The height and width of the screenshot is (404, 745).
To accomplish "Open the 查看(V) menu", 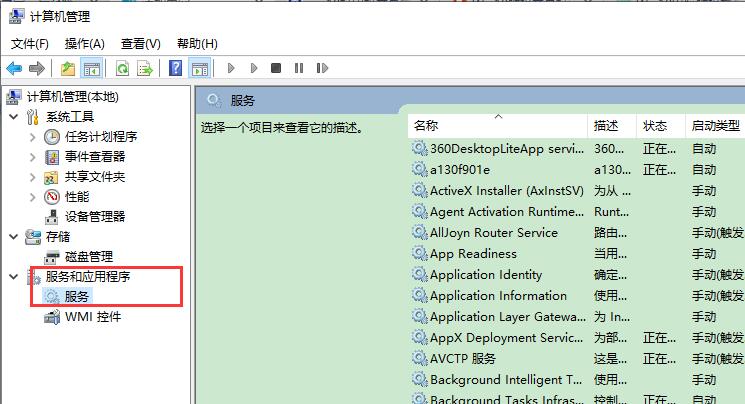I will [x=141, y=44].
